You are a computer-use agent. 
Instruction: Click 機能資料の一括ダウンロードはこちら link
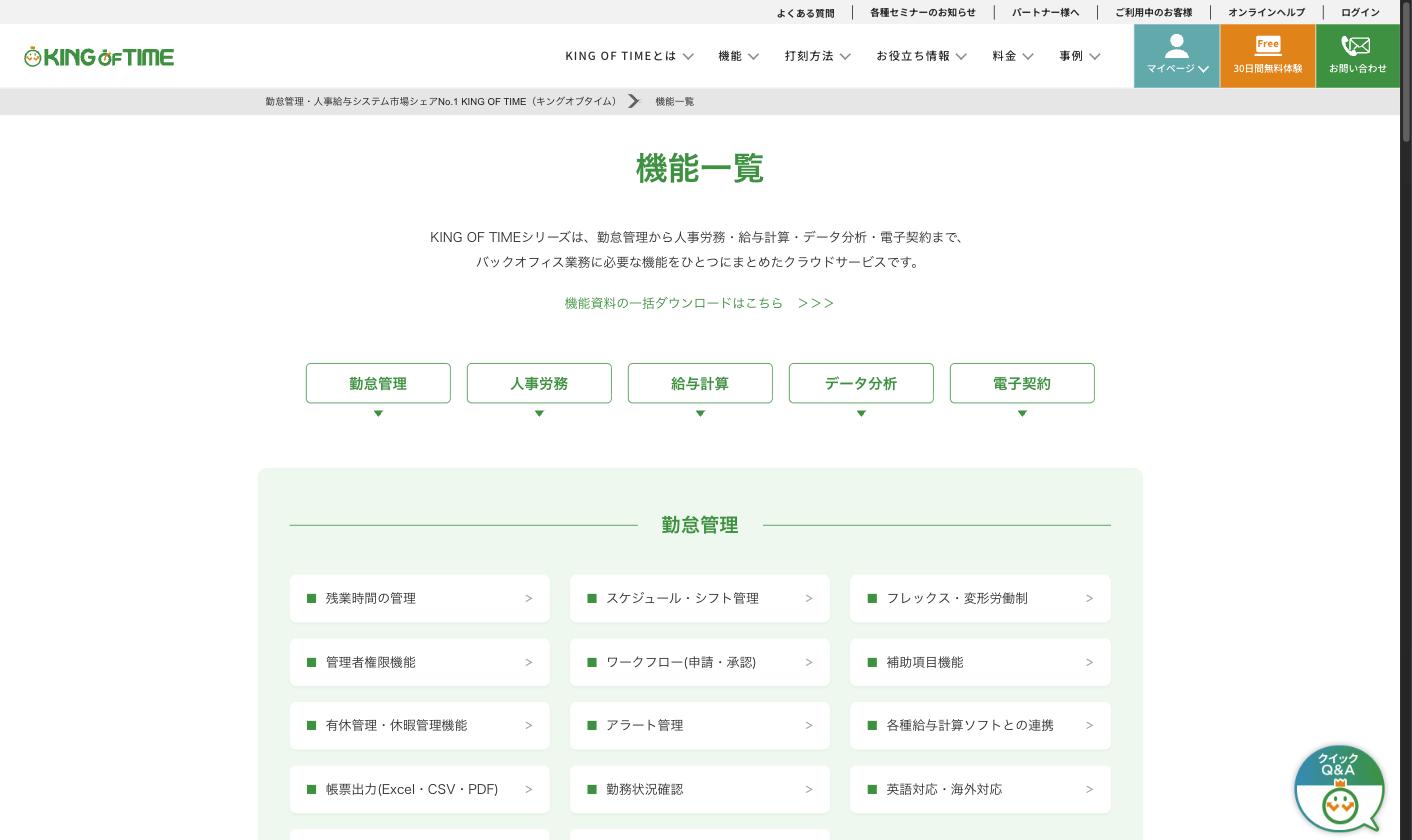(x=699, y=303)
